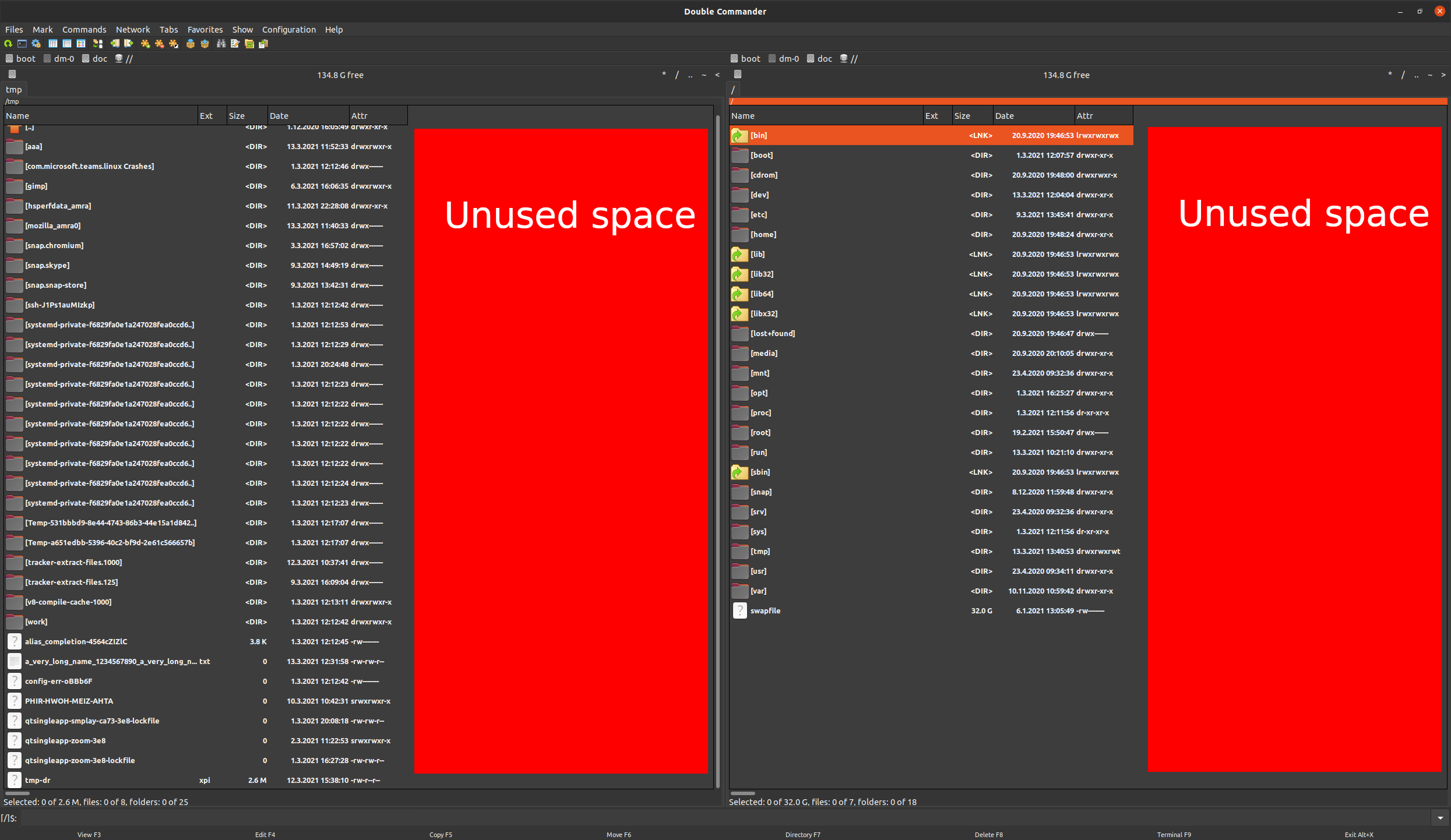The width and height of the screenshot is (1451, 840).
Task: Click the invert selection asterisk icon
Action: (174, 44)
